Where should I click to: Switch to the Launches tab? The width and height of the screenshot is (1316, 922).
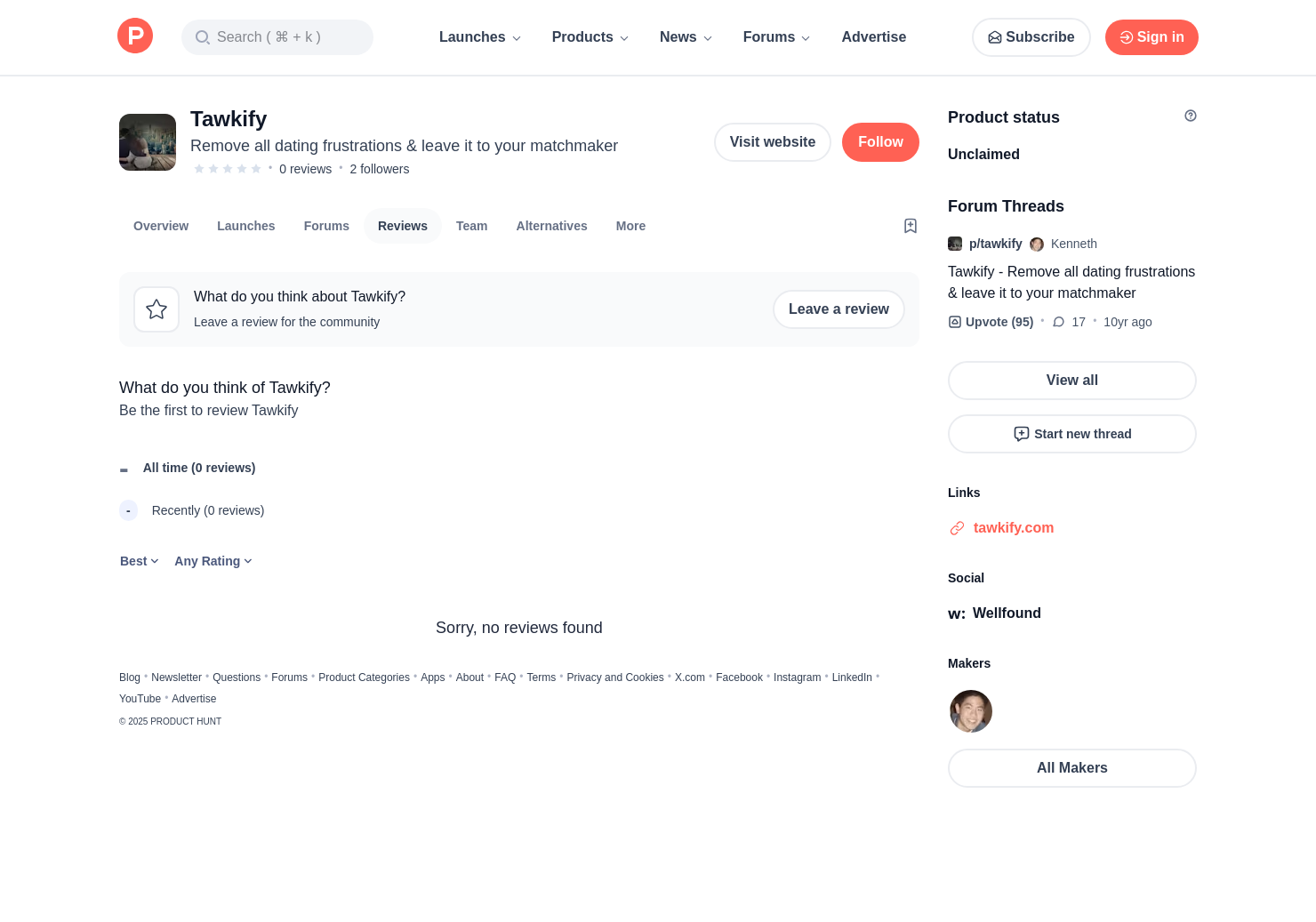tap(246, 226)
